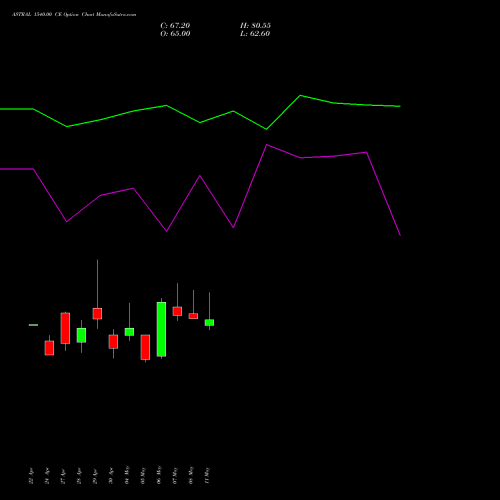Select the 06 May date label
500x500 pixels.
(159, 475)
